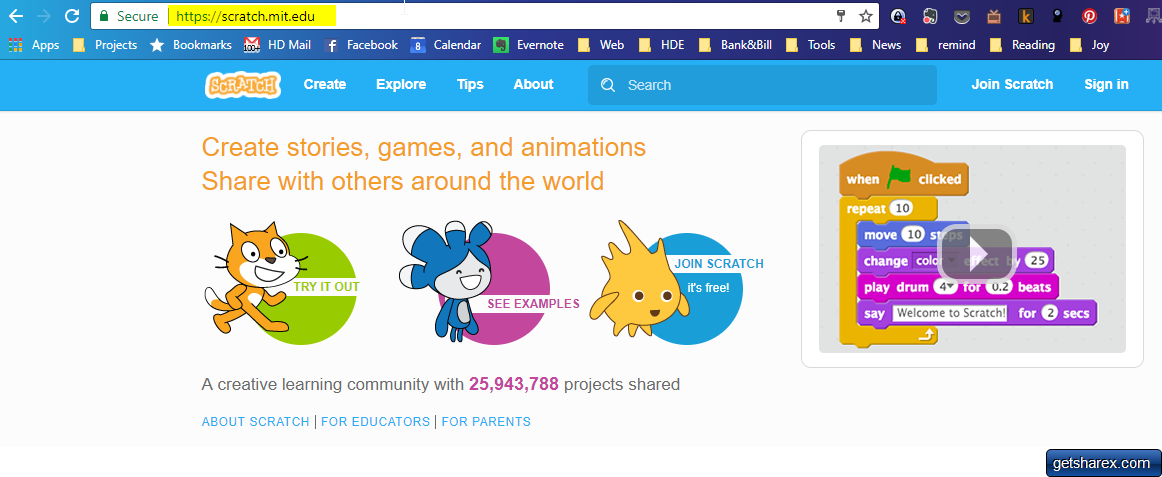Expand the remind bookmark folder
Screen dimensions: 1162x477
coord(946,45)
